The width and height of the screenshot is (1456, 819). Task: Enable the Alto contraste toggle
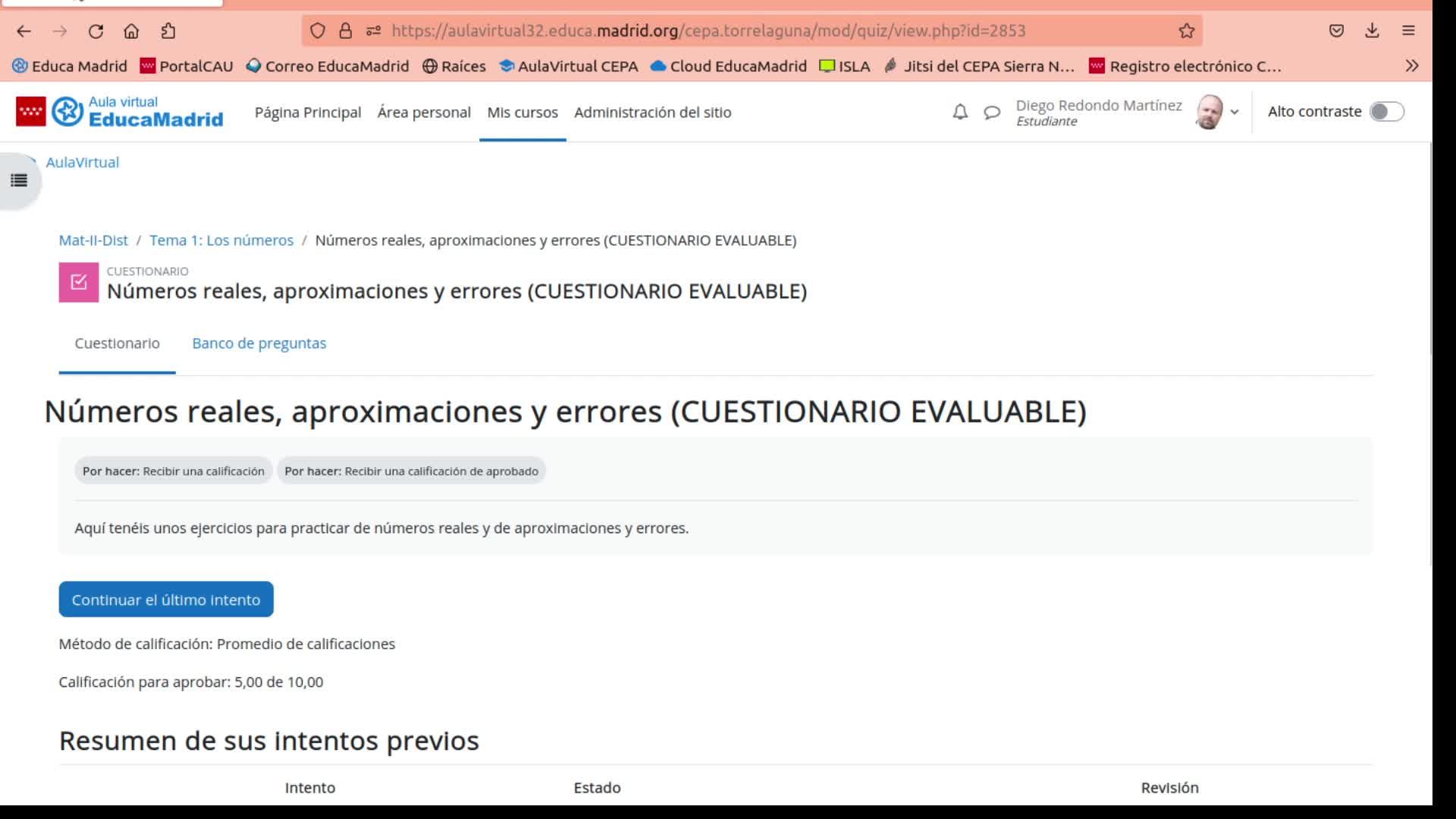pyautogui.click(x=1386, y=111)
